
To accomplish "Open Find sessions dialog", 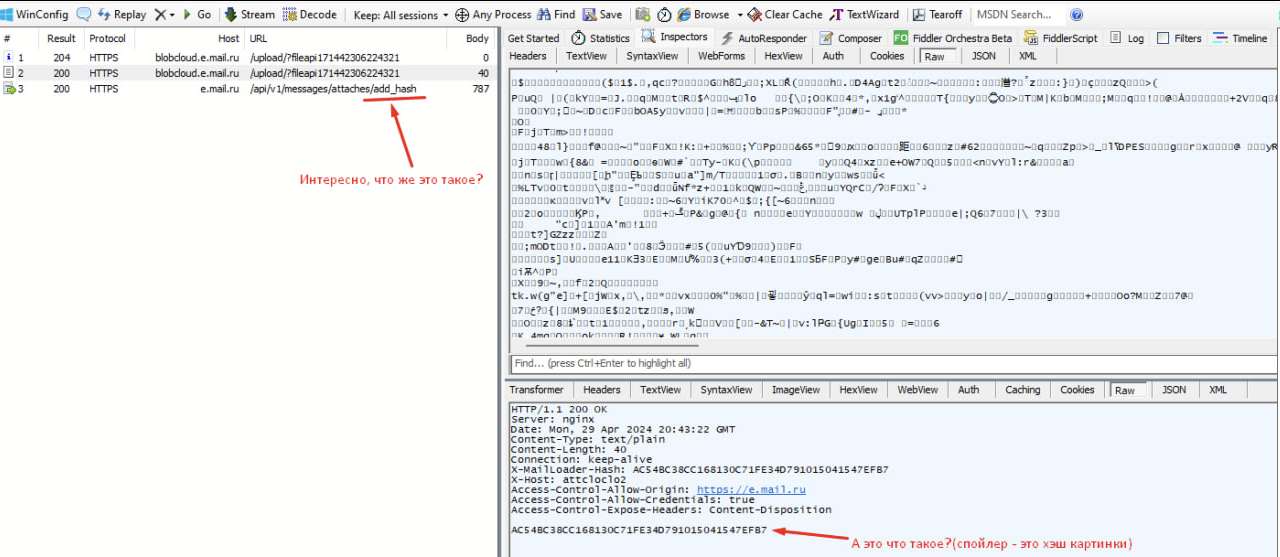I will point(556,15).
